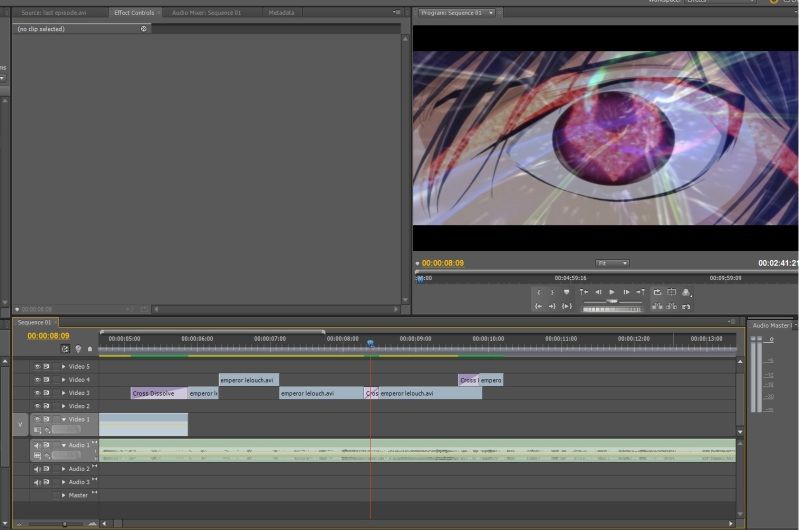Open the Program Sequence 01 dropdown
799x530 pixels.
[491, 13]
